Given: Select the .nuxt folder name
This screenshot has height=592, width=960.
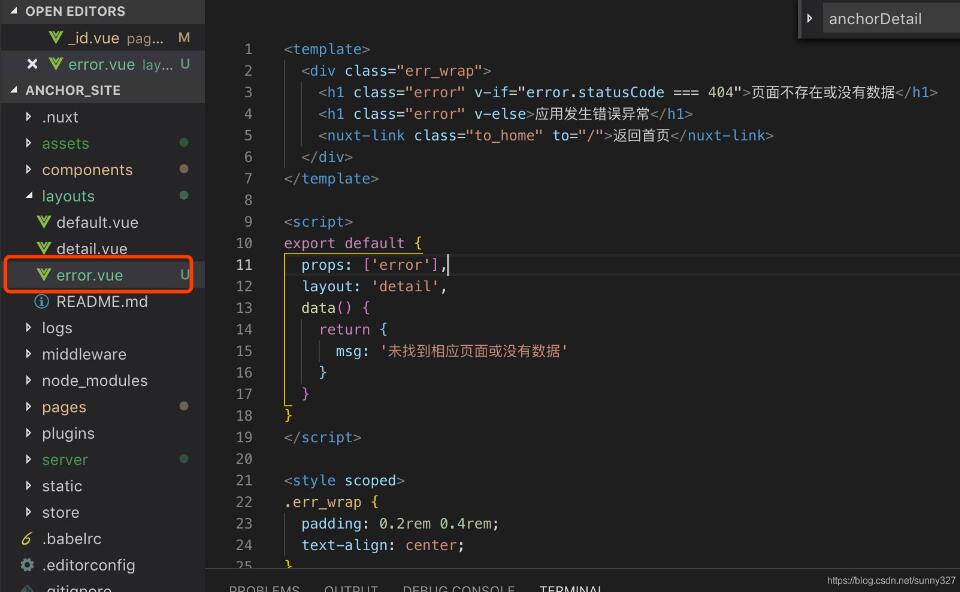Looking at the screenshot, I should (60, 117).
